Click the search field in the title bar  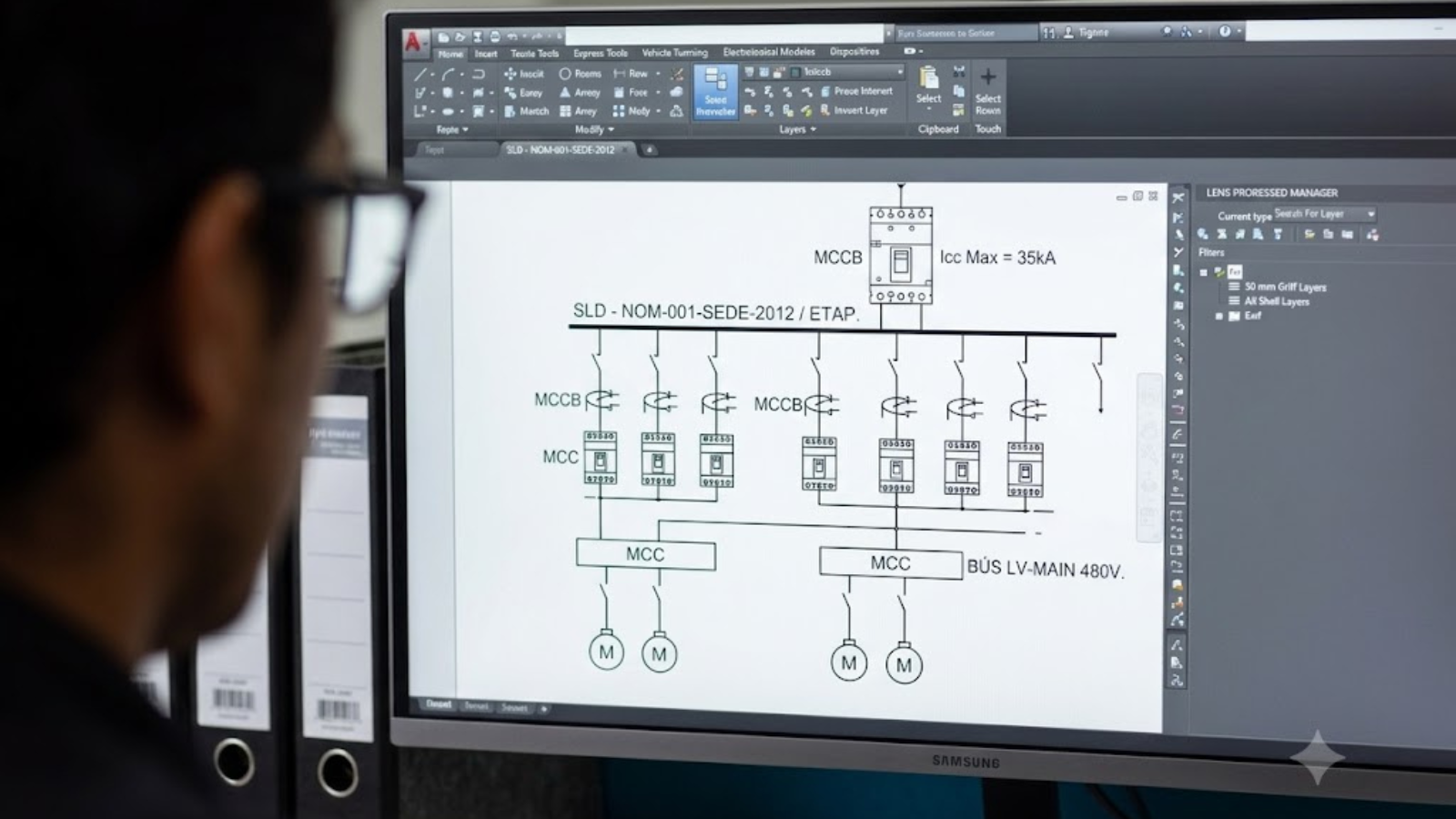[966, 33]
